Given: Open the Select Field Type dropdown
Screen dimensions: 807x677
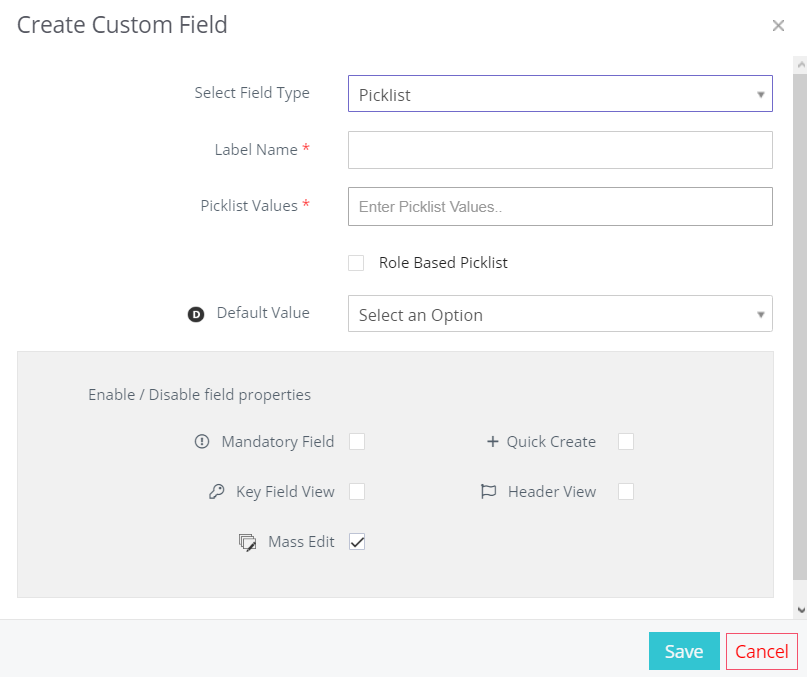Looking at the screenshot, I should coord(560,94).
